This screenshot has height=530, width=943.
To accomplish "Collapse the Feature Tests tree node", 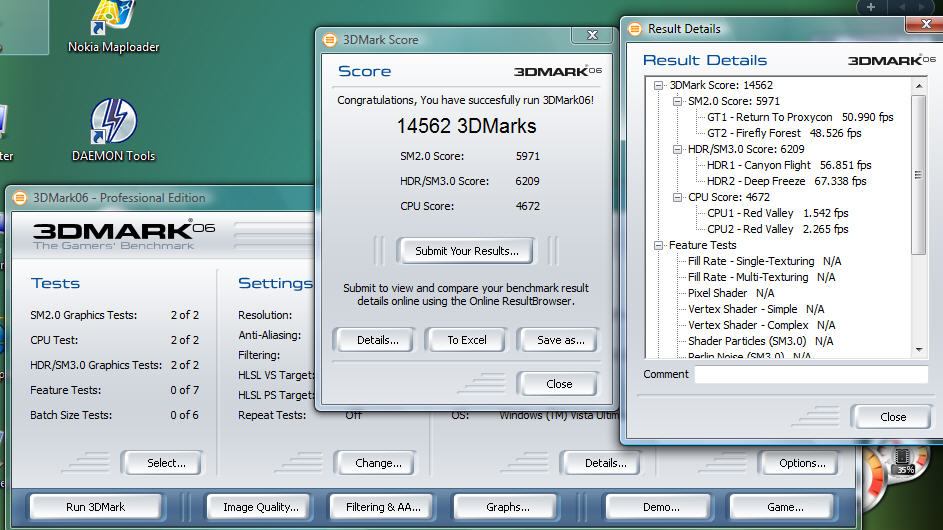I will tap(659, 245).
